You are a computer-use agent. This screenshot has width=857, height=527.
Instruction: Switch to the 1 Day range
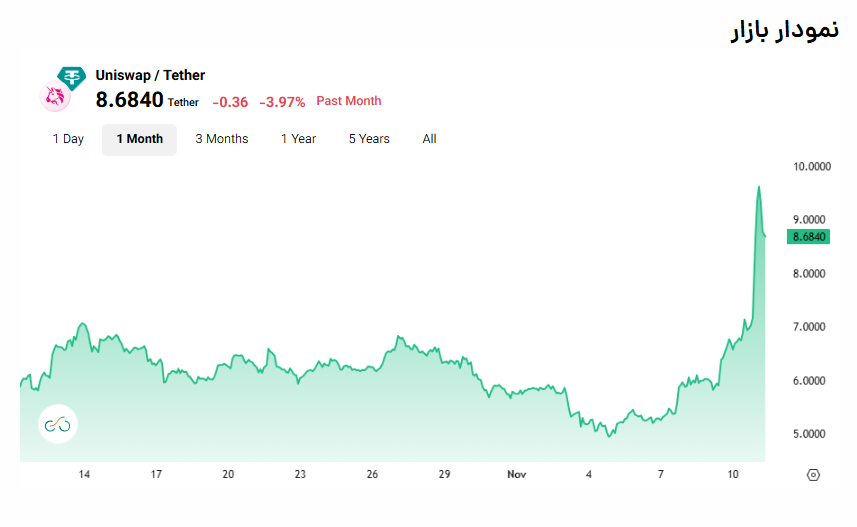pyautogui.click(x=68, y=139)
